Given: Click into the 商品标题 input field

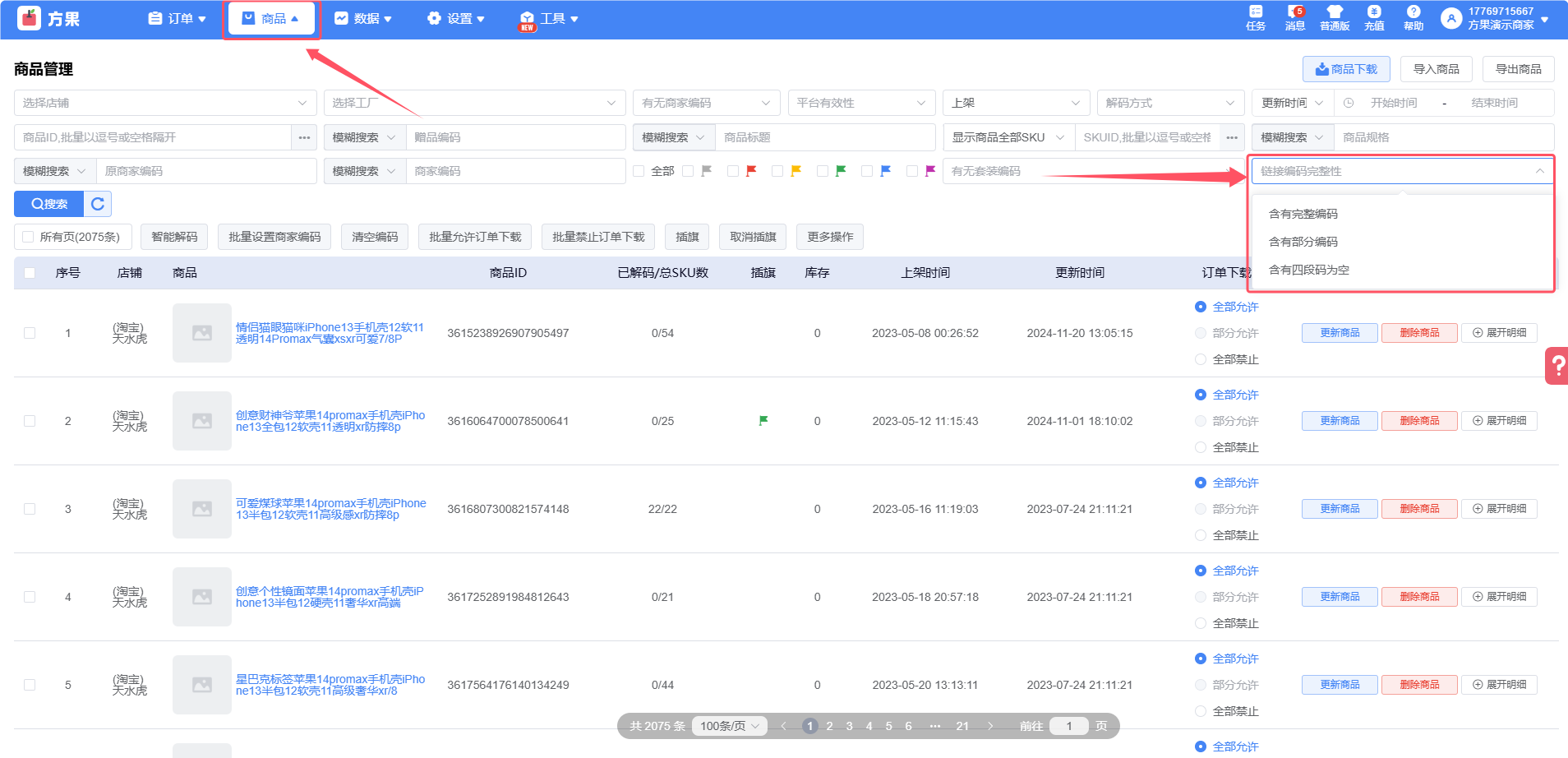Looking at the screenshot, I should point(824,137).
